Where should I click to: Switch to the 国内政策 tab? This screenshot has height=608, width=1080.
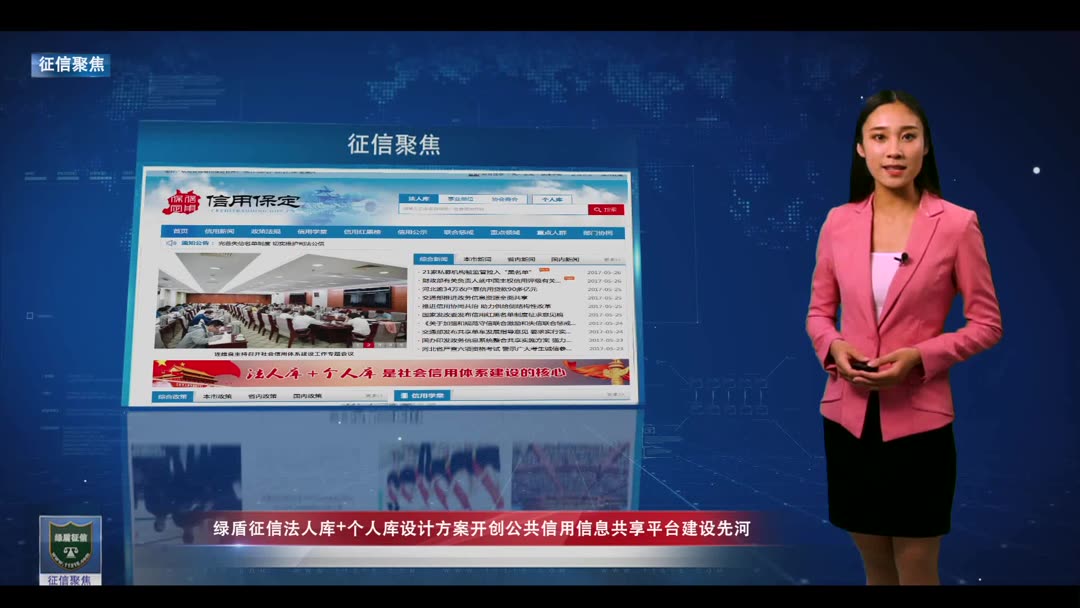308,396
